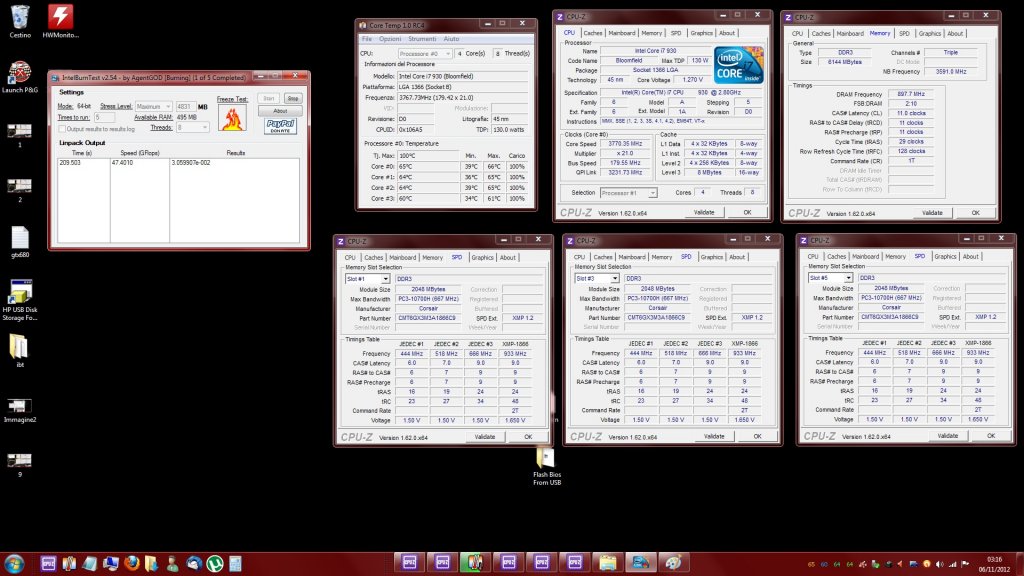Click the Action Center flag in system tray
This screenshot has height=576, width=1024.
965,564
